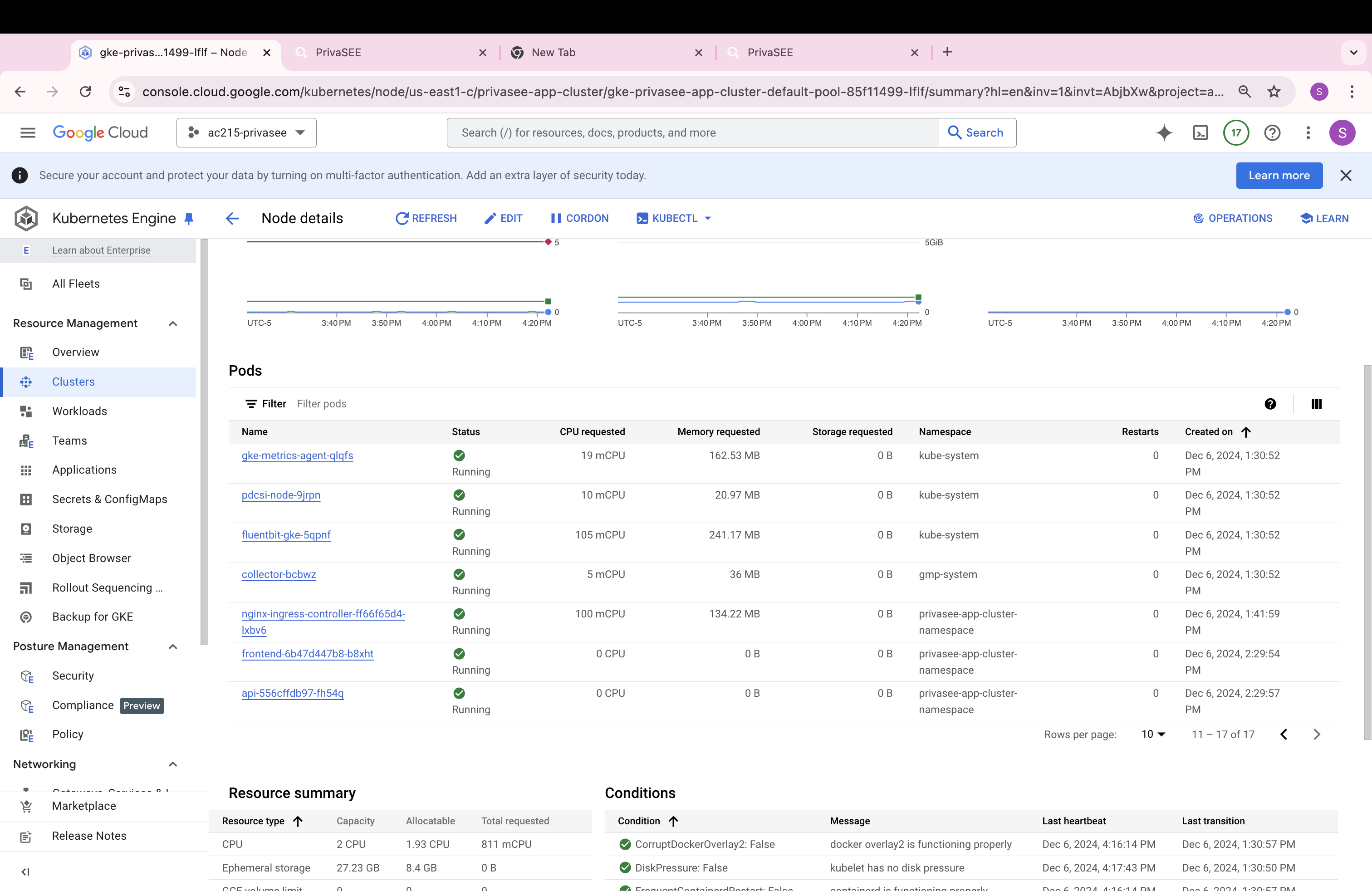Activate Cloud Shell terminal icon
This screenshot has width=1372, height=891.
(x=1200, y=132)
